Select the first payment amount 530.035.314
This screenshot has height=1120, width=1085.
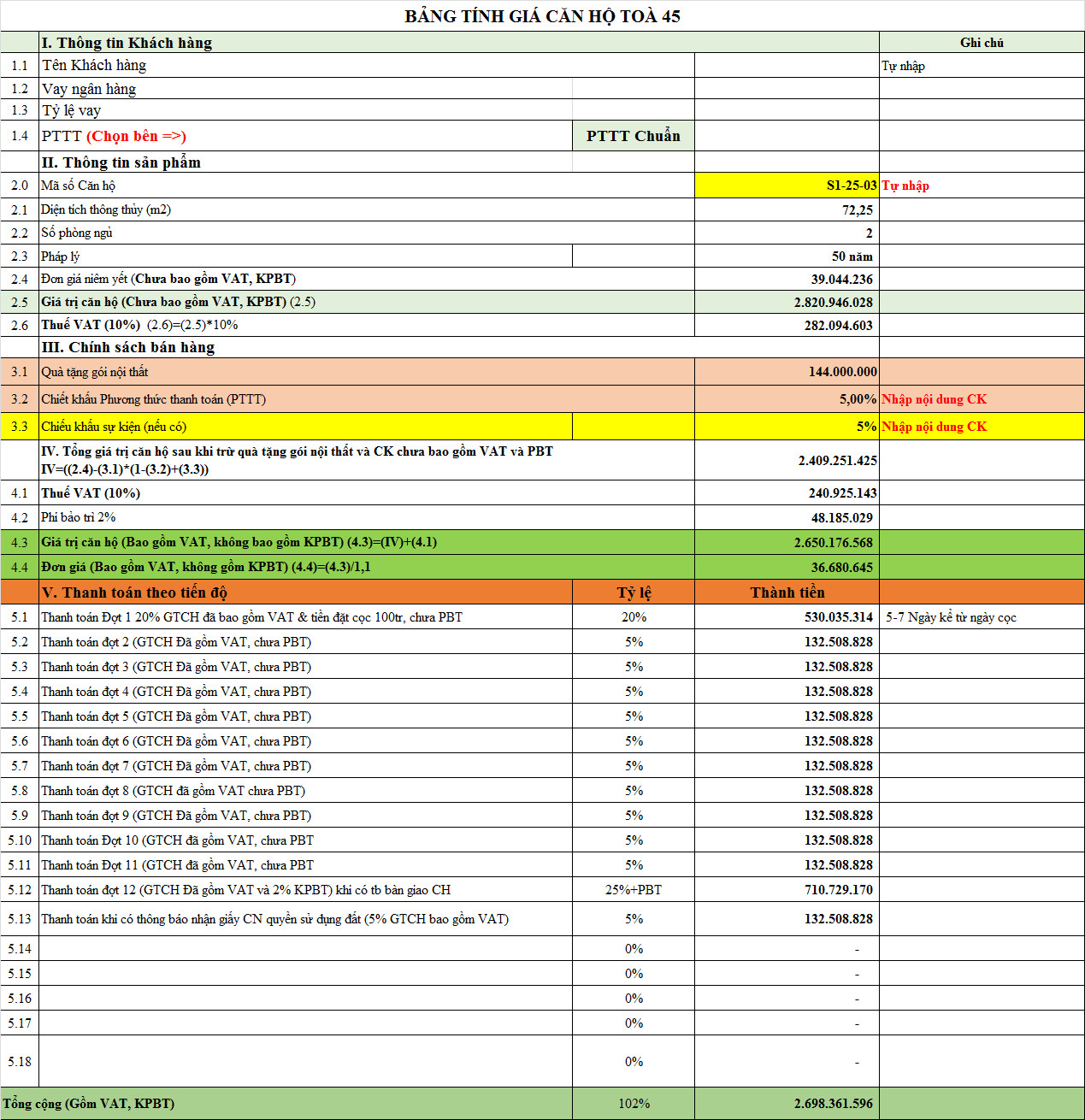tap(838, 617)
